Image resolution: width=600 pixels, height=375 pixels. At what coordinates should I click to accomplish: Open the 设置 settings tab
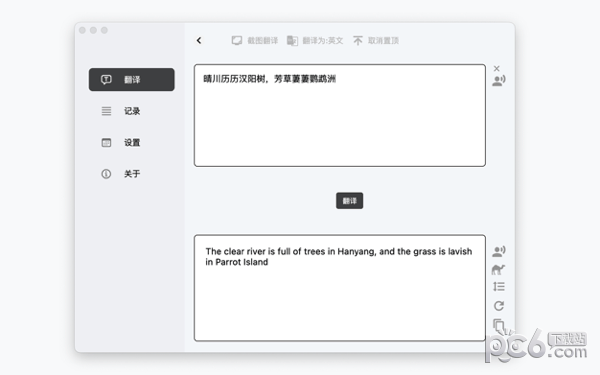coord(132,143)
